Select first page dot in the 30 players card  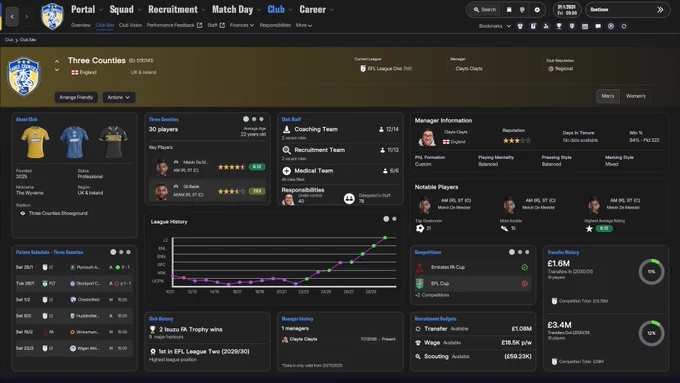pos(246,119)
